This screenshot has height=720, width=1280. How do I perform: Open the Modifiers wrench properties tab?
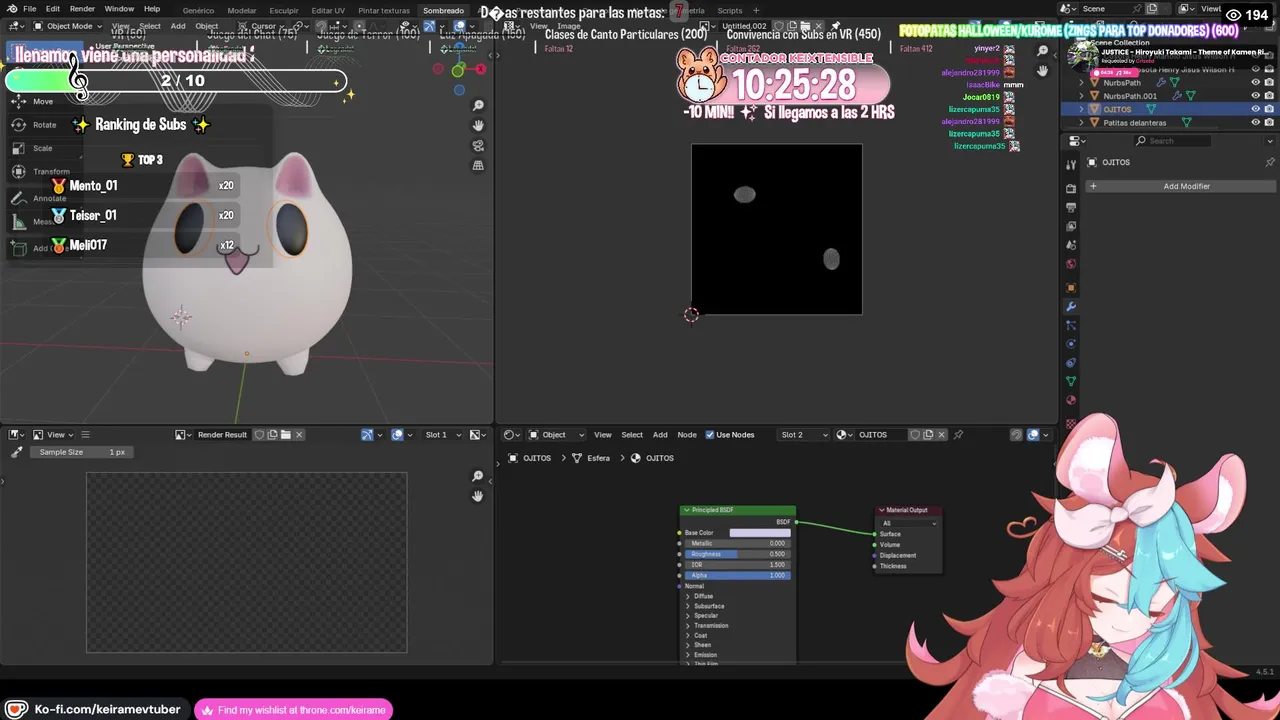click(1071, 306)
